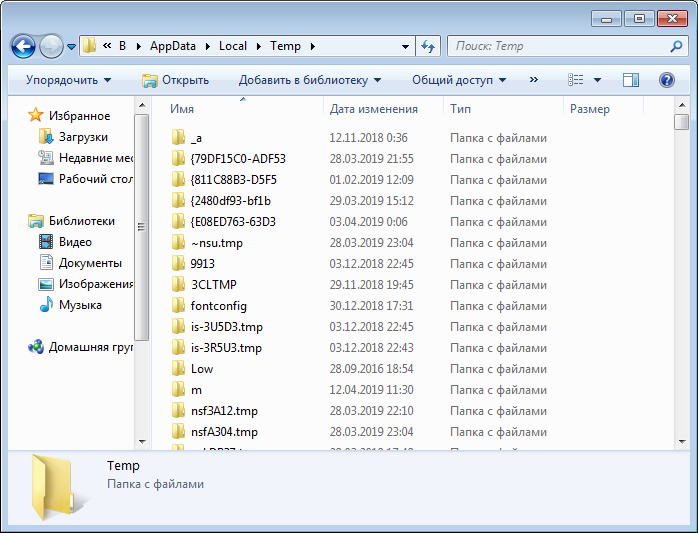Click the search magnifier icon
Image resolution: width=698 pixels, height=533 pixels.
pyautogui.click(x=676, y=46)
